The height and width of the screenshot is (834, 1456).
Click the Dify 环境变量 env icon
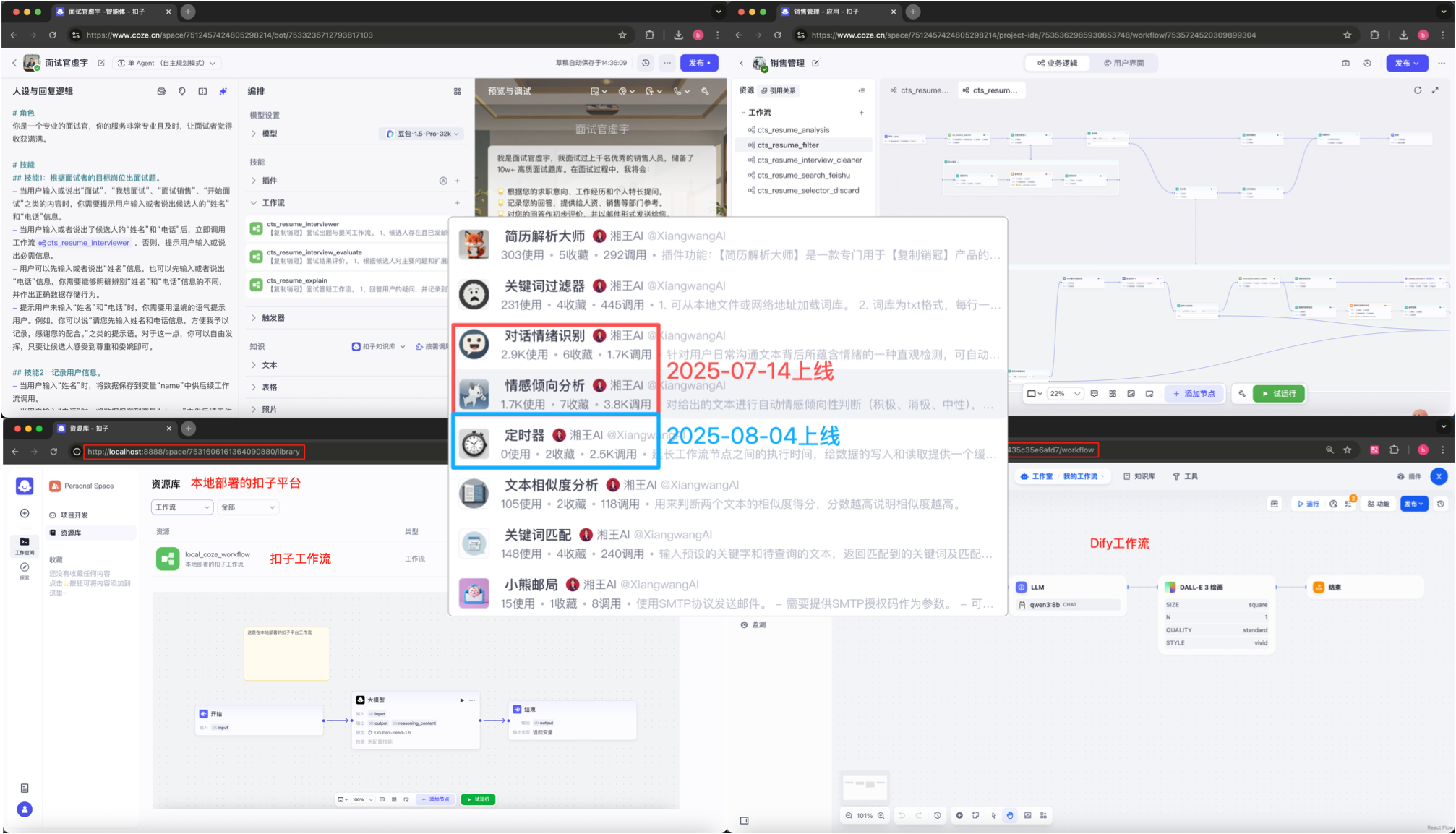[x=1274, y=504]
